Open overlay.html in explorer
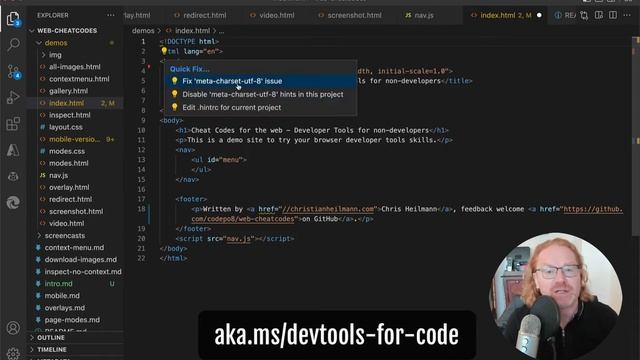 coord(69,187)
